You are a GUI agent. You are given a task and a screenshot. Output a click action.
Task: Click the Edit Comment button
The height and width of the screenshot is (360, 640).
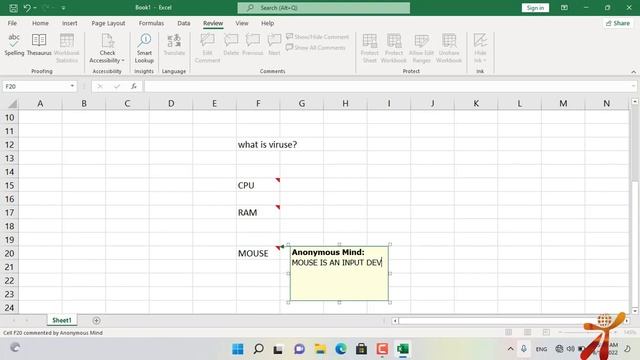click(x=207, y=48)
